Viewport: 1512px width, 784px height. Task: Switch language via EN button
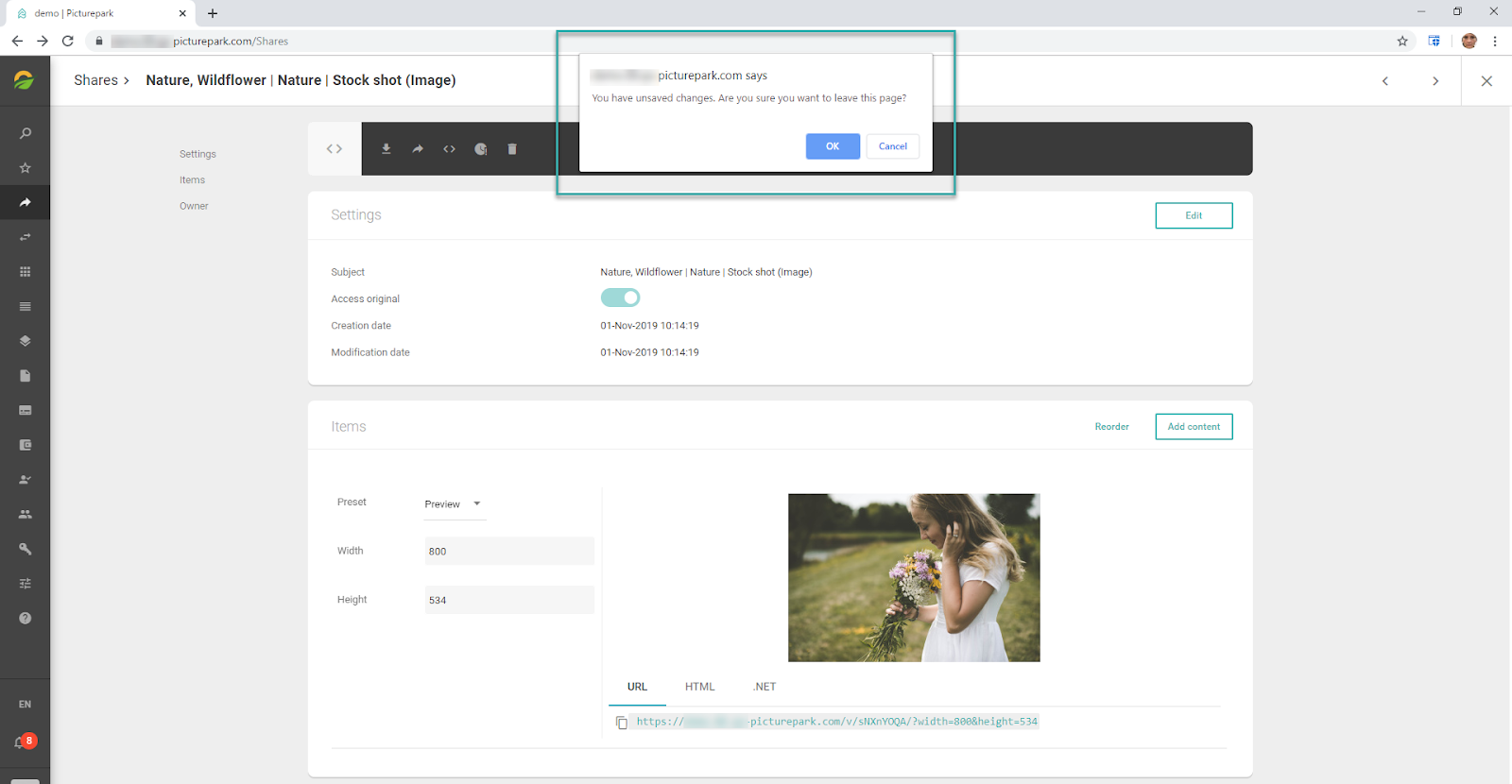point(25,705)
